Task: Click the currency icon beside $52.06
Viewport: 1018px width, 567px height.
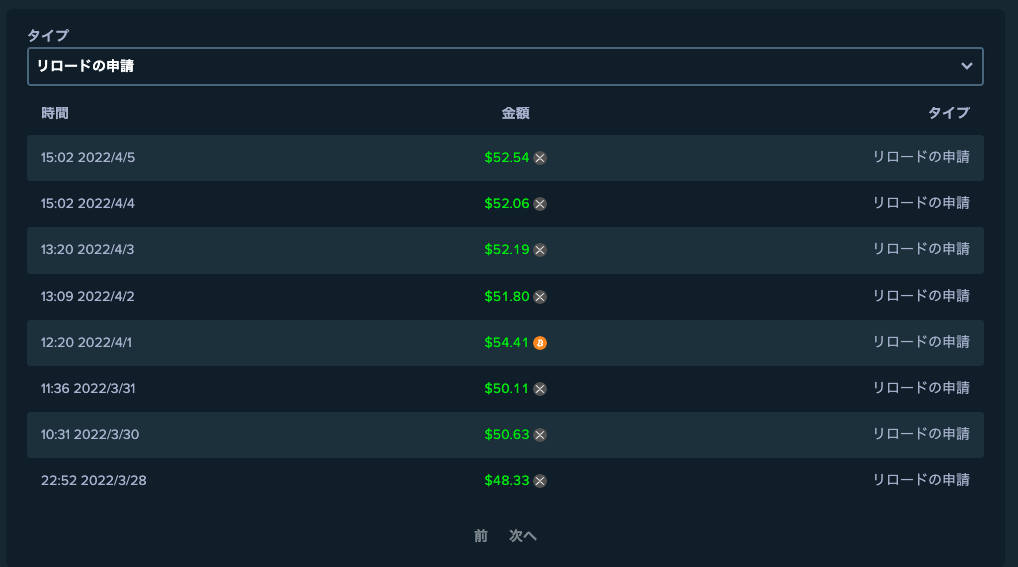Action: coord(540,204)
